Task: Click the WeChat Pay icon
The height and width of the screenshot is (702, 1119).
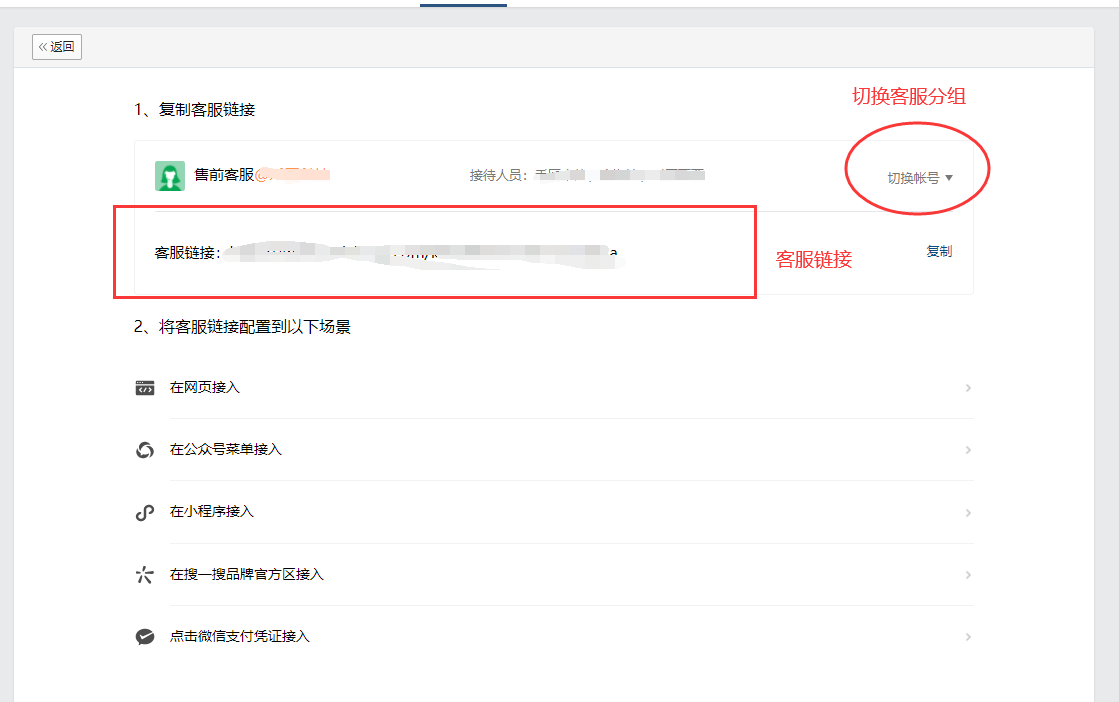Action: (145, 637)
